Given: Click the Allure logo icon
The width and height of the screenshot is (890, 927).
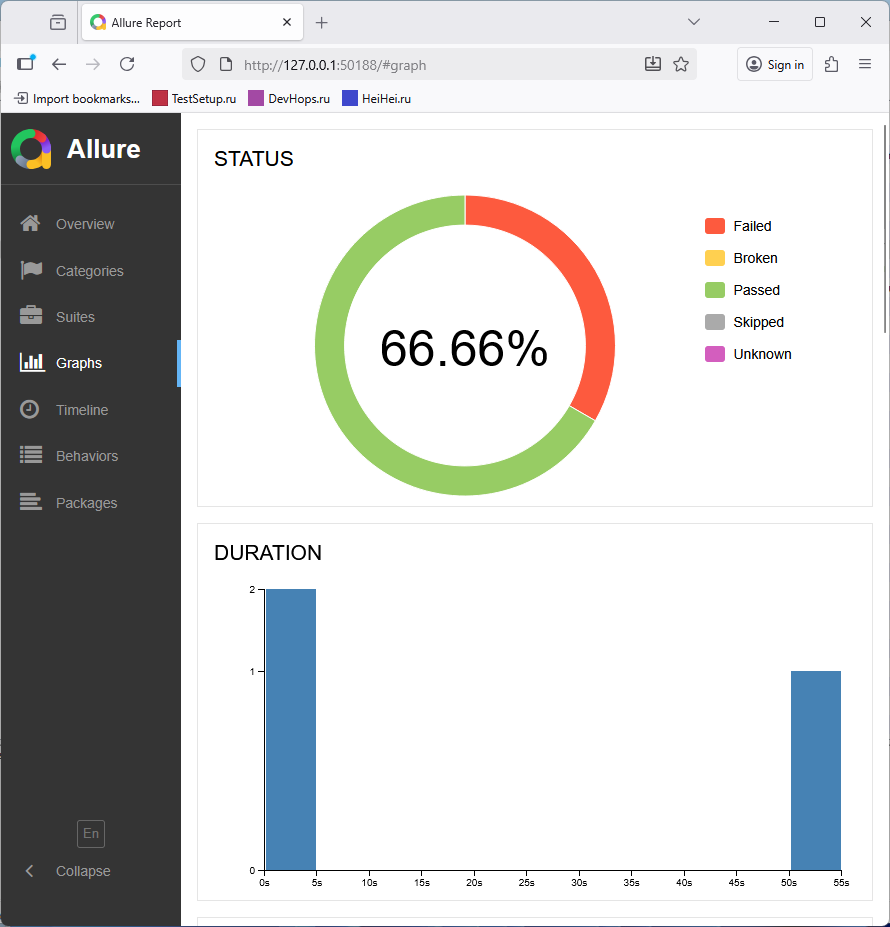Looking at the screenshot, I should click(31, 149).
